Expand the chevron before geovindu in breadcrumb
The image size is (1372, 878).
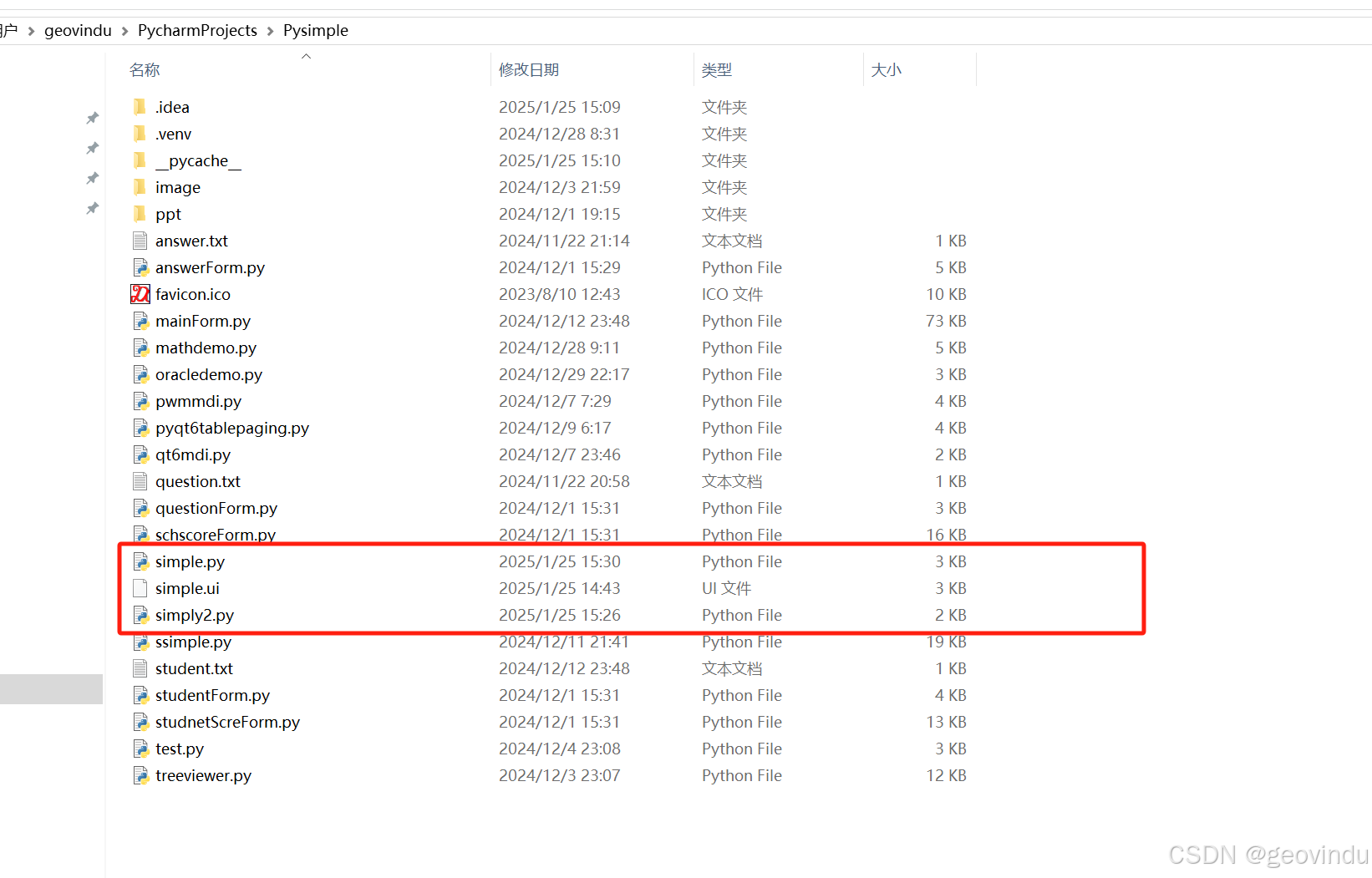pos(31,31)
